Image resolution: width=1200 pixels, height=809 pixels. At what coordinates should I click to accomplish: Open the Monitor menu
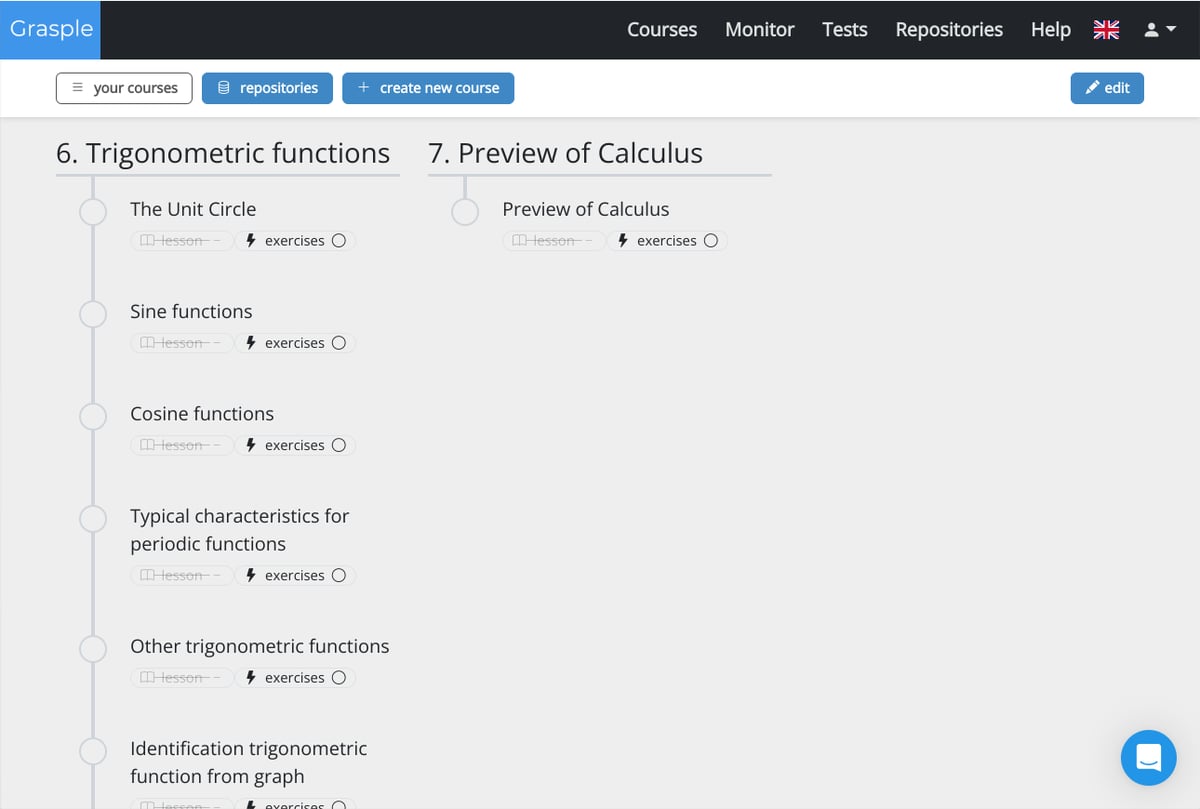click(759, 29)
